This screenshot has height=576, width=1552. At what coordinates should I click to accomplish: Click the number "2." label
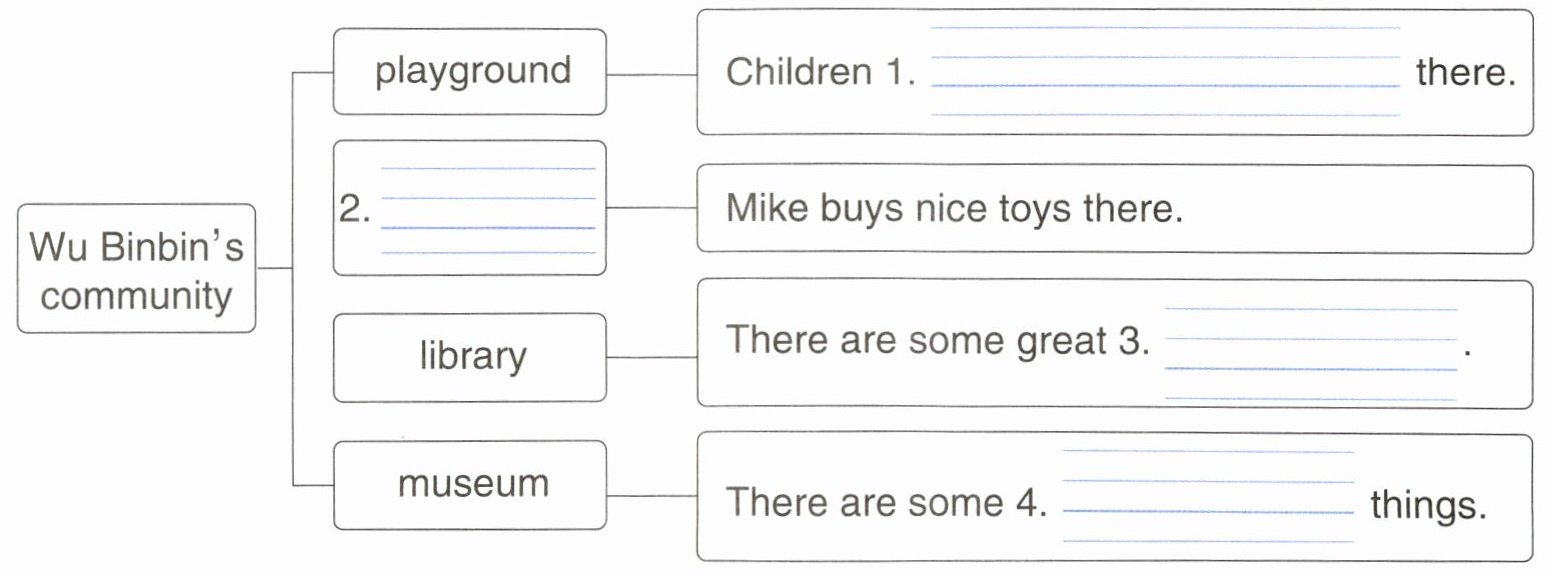tap(355, 212)
